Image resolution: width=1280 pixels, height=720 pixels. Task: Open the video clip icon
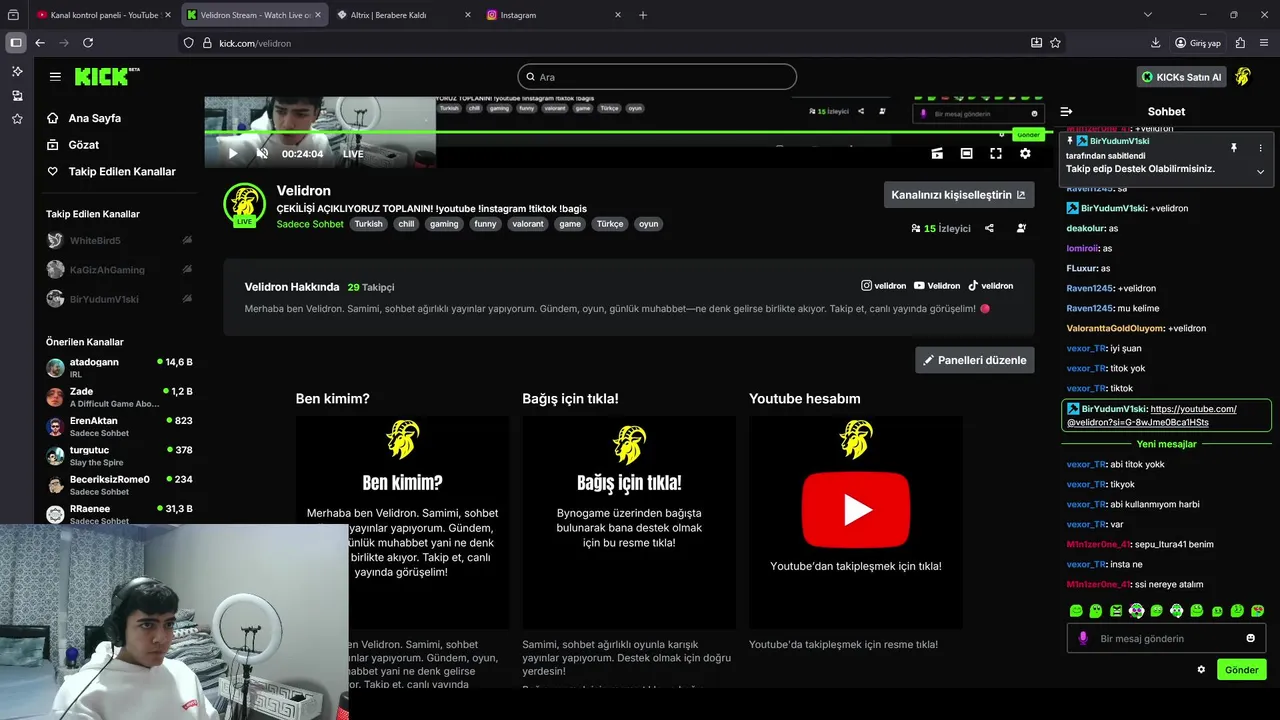coord(937,153)
